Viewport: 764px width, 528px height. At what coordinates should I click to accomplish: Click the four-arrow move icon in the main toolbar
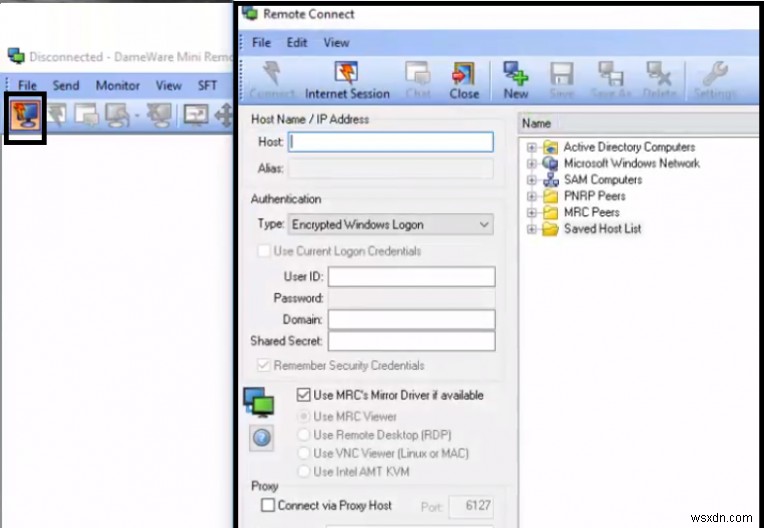click(223, 116)
